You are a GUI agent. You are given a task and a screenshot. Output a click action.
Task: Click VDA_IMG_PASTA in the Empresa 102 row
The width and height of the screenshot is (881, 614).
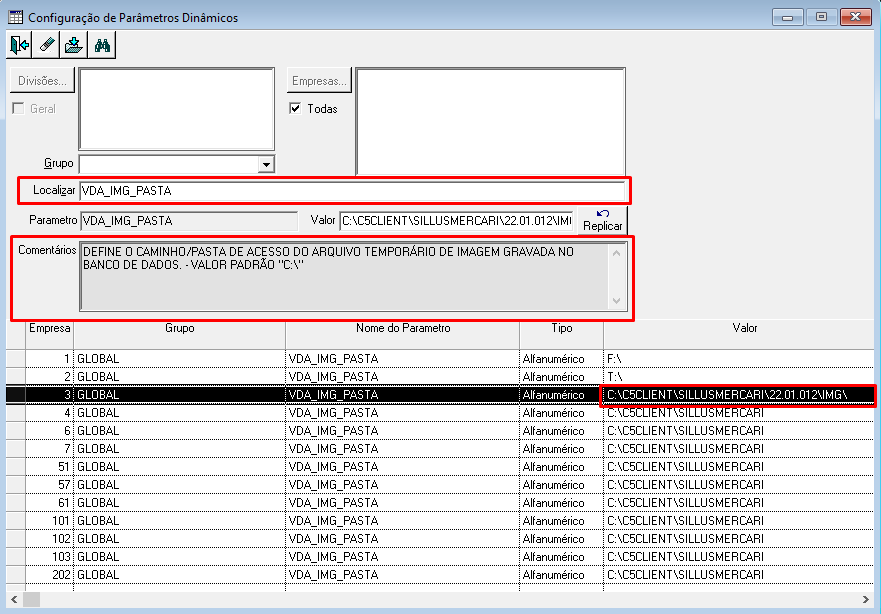[x=403, y=539]
